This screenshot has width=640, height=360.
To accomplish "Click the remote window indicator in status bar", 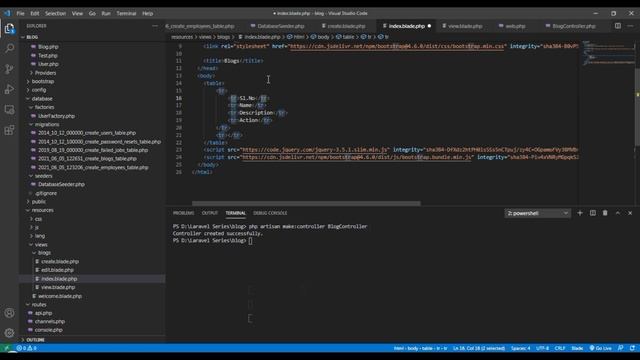I will coord(6,348).
